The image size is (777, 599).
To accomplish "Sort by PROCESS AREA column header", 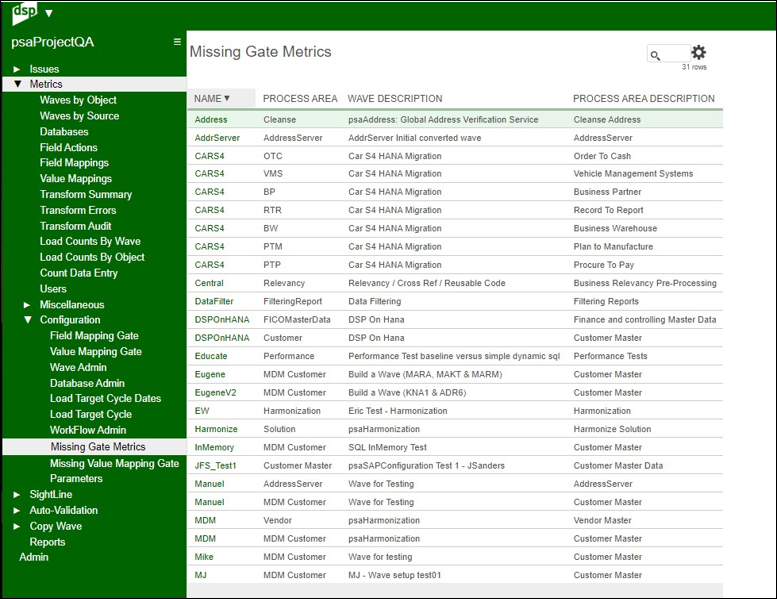I will [300, 99].
